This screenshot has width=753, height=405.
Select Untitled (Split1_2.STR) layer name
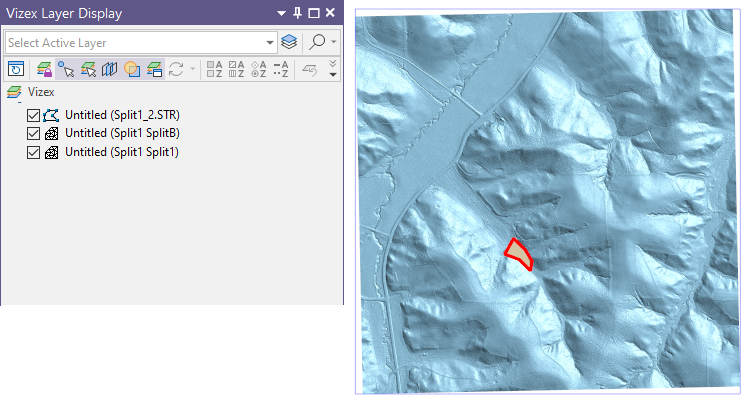(x=122, y=115)
